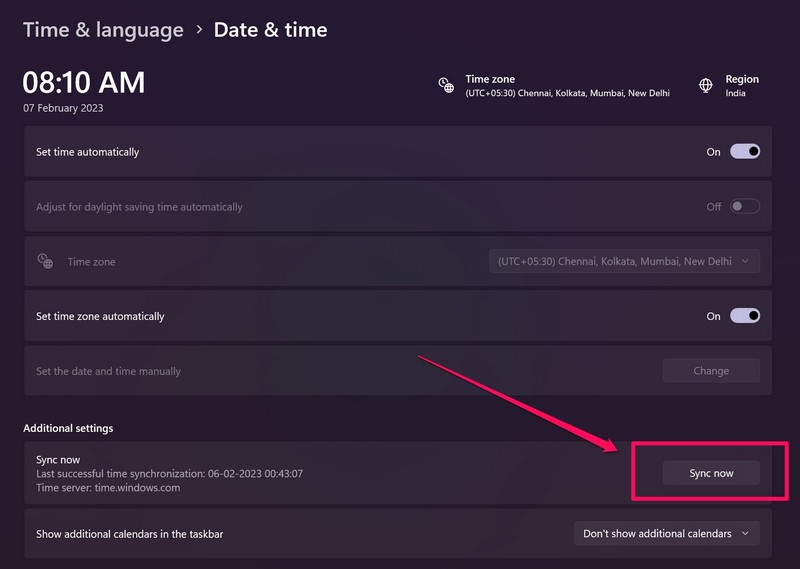Click the Date & time breadcrumb title
Screen dimensions: 800x569
pos(270,30)
